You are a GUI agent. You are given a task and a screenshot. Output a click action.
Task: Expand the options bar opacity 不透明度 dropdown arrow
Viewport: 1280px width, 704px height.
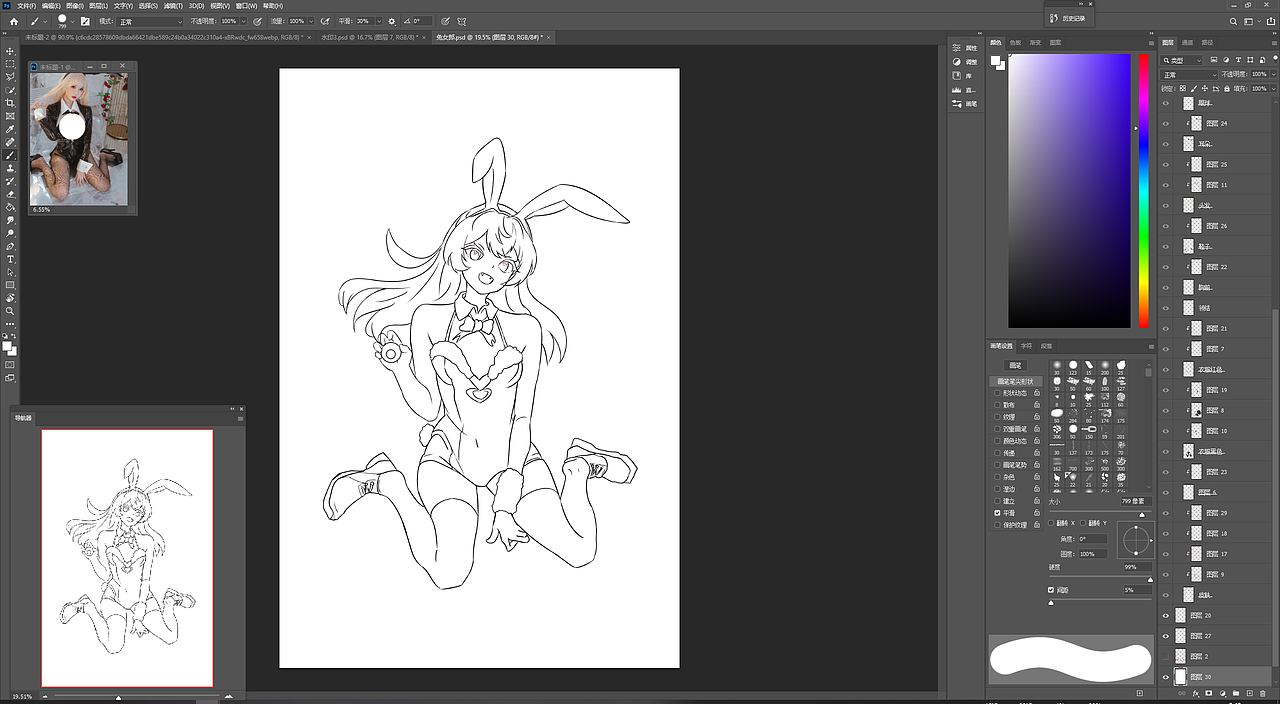(243, 21)
